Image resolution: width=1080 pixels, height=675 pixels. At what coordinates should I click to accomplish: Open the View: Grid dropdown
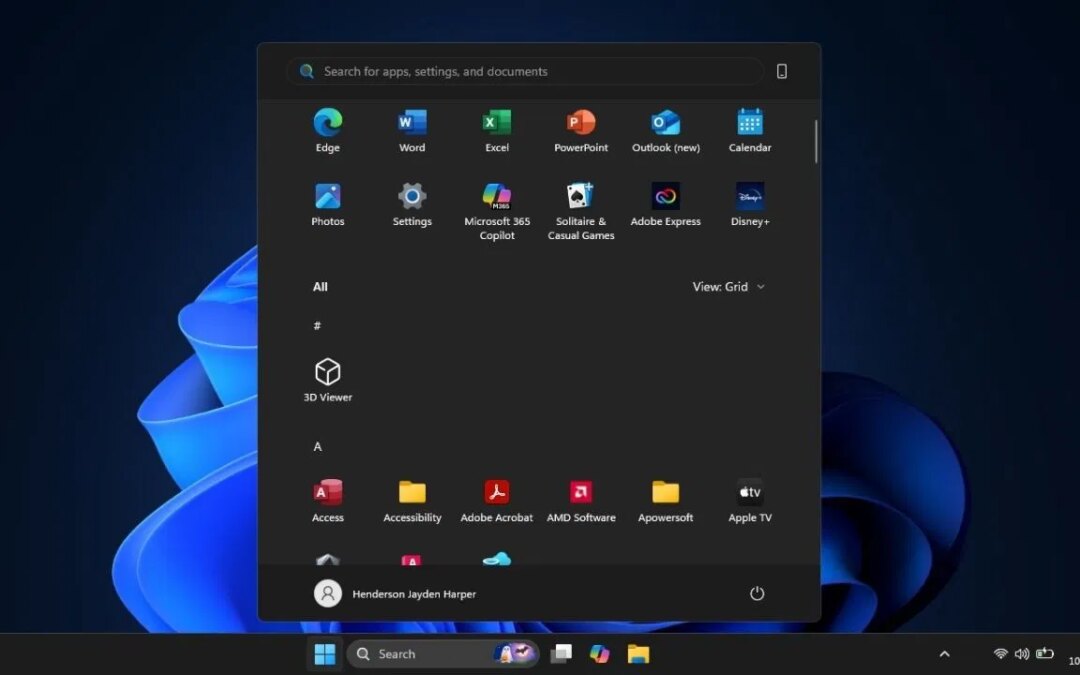[x=729, y=287]
